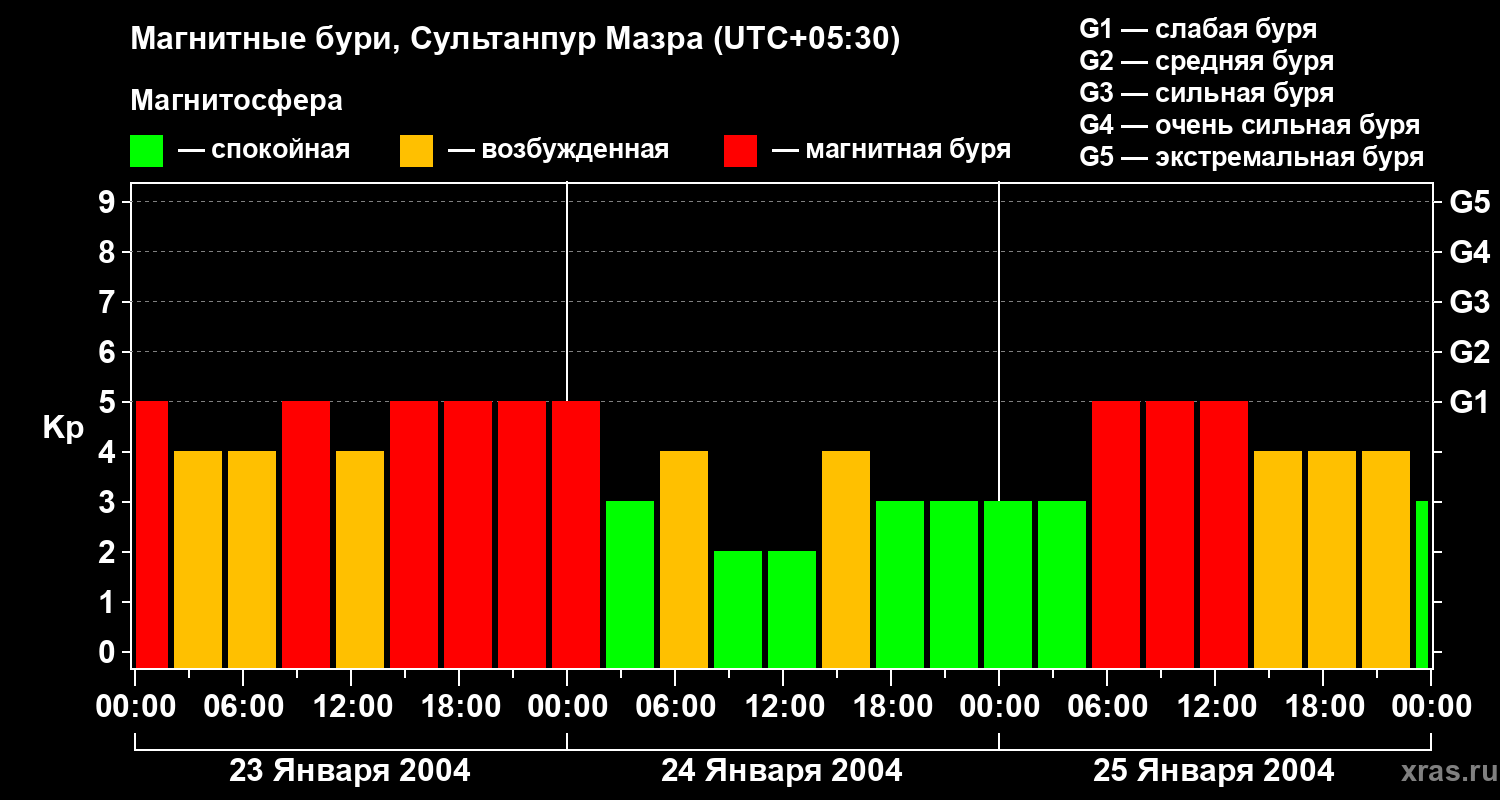This screenshot has width=1500, height=800.
Task: Click the '— спокойная' legend label
Action: (264, 150)
